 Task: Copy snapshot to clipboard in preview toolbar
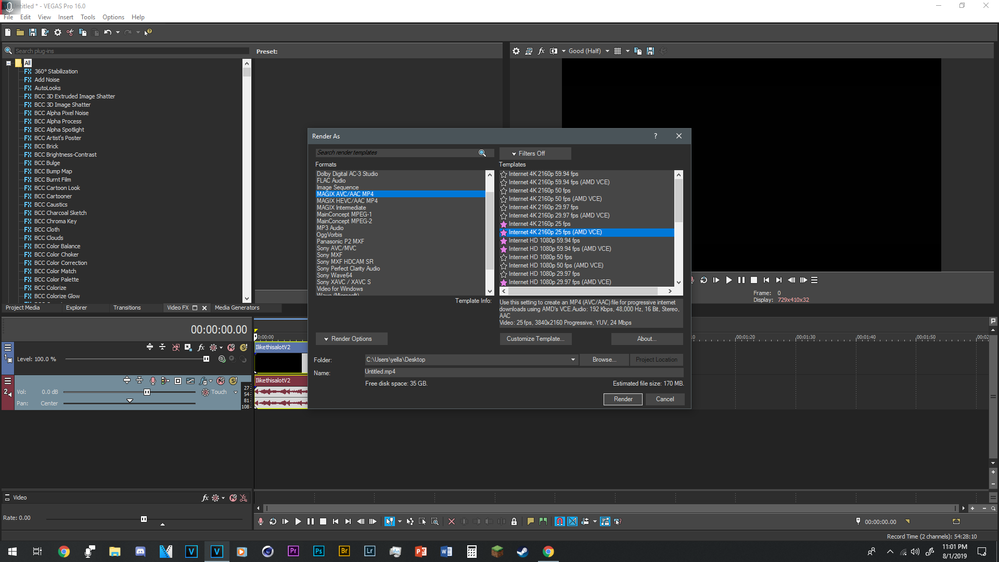[638, 51]
